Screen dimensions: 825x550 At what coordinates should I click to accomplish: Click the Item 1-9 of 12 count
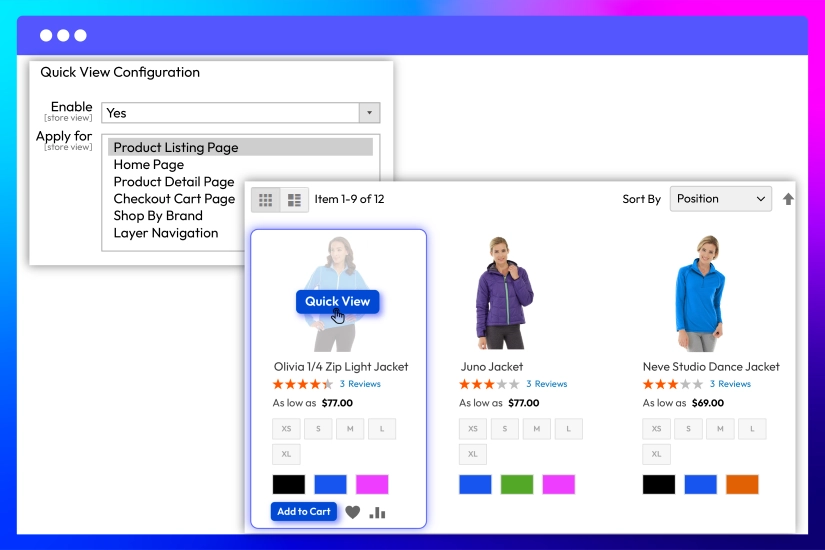pyautogui.click(x=349, y=199)
